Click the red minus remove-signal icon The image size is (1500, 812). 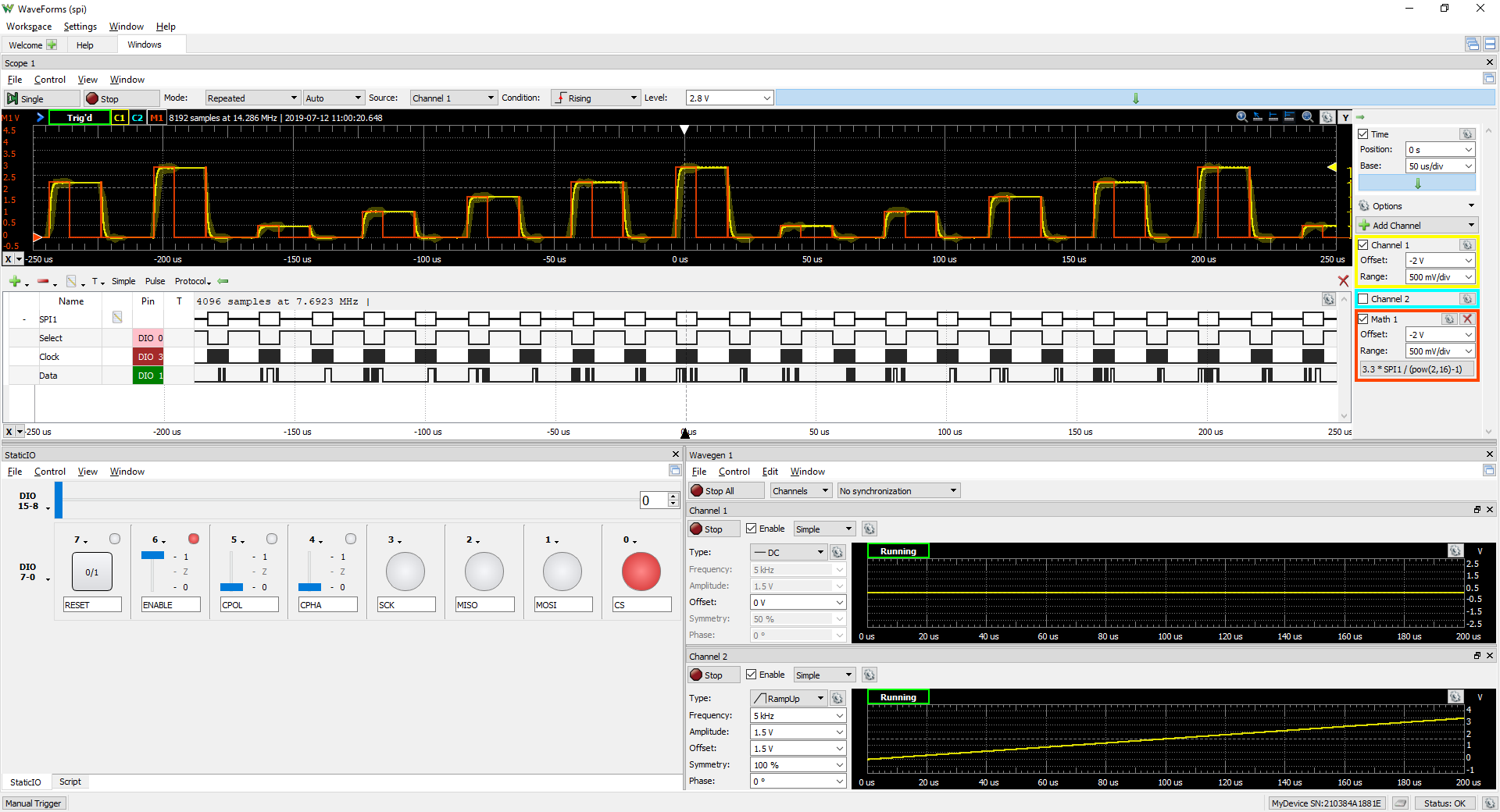point(43,281)
